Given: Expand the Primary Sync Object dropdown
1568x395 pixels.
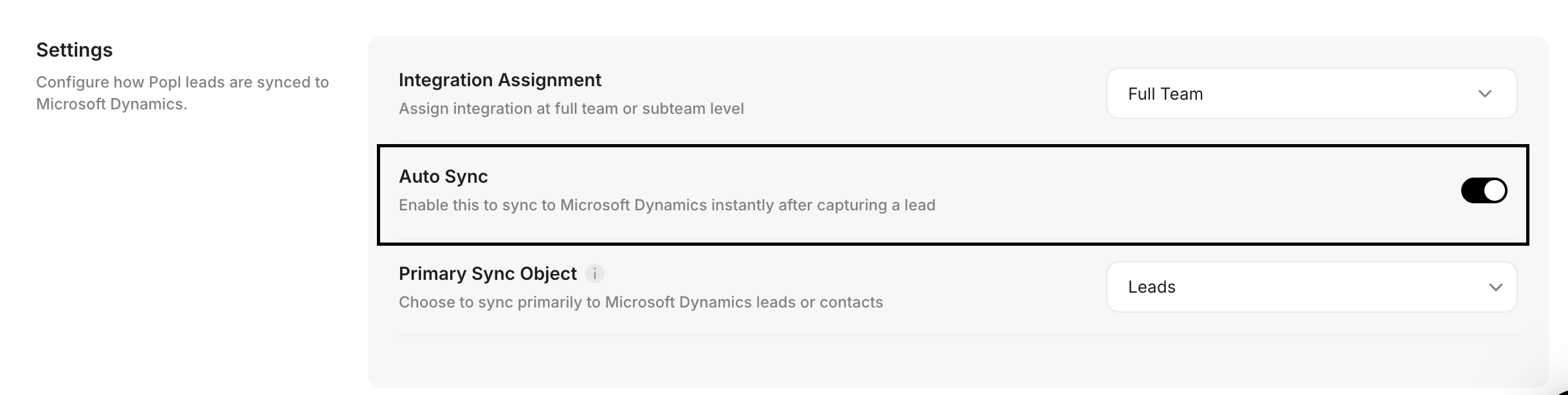Looking at the screenshot, I should (1311, 288).
